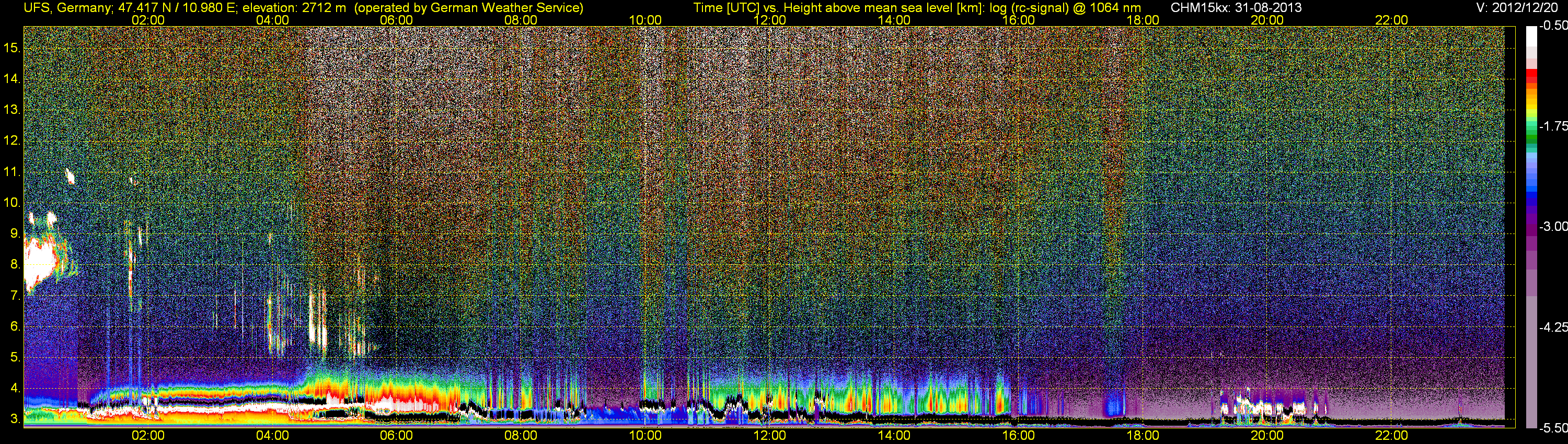Click the instrument label 'CHM15kx: 31-08-2013'
Image resolution: width=1568 pixels, height=444 pixels.
(1236, 8)
